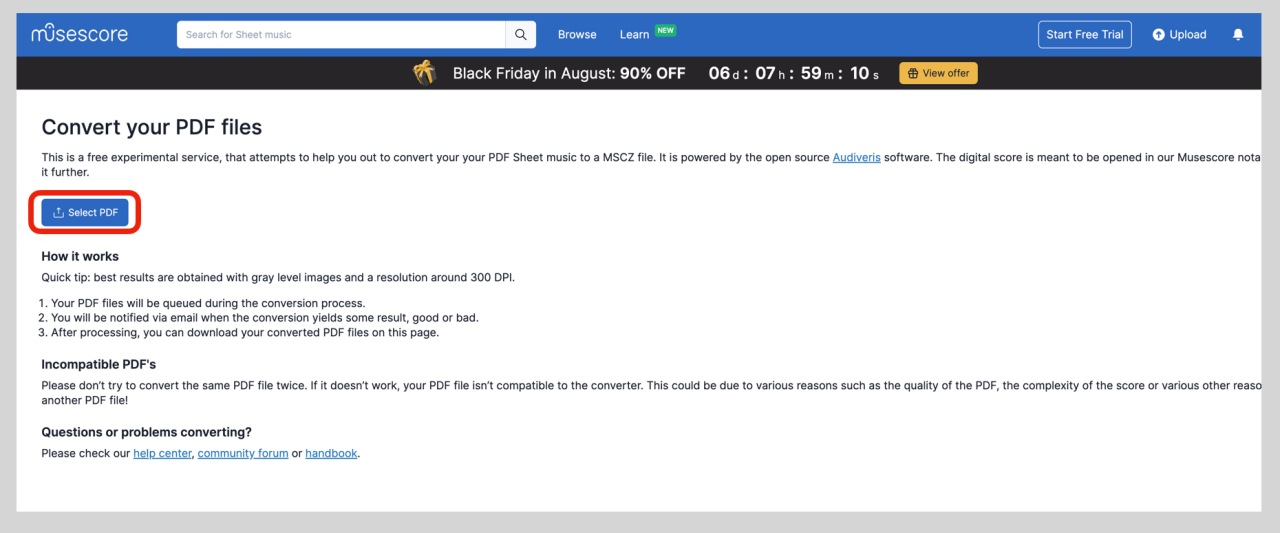Click the Musescore logo
The width and height of the screenshot is (1280, 533).
pyautogui.click(x=80, y=34)
